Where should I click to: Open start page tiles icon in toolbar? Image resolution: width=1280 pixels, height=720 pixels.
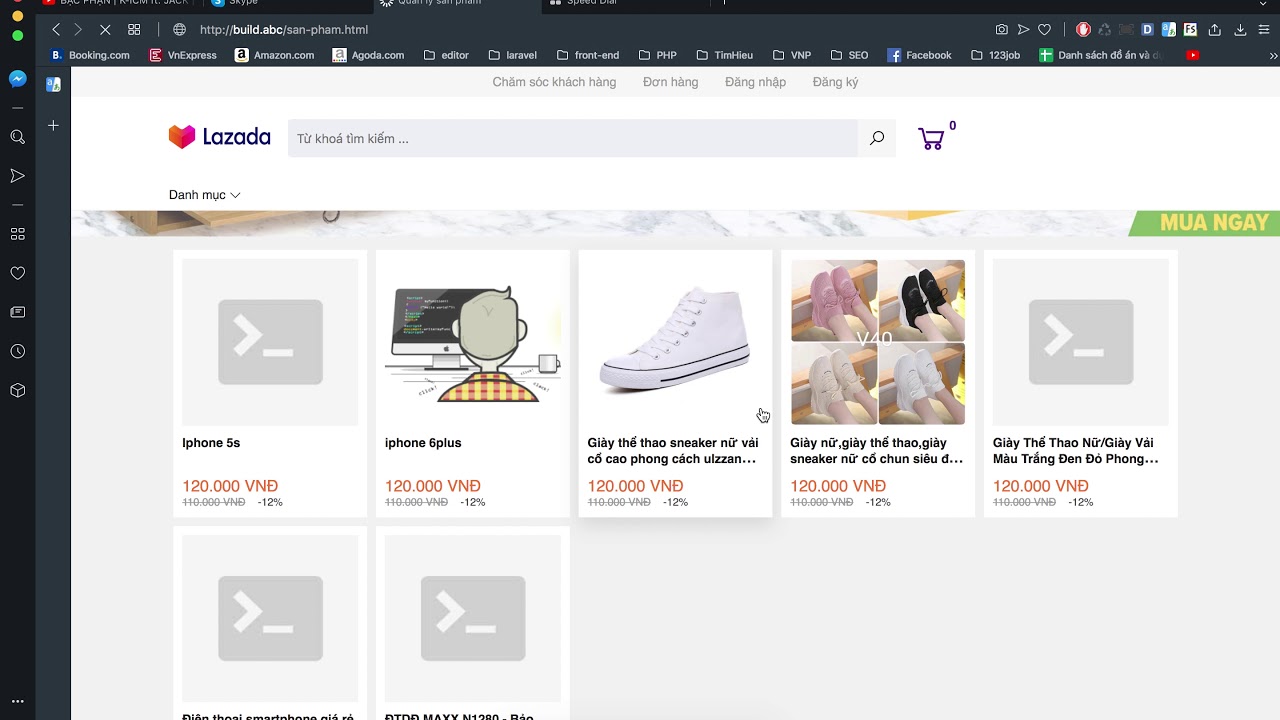134,30
